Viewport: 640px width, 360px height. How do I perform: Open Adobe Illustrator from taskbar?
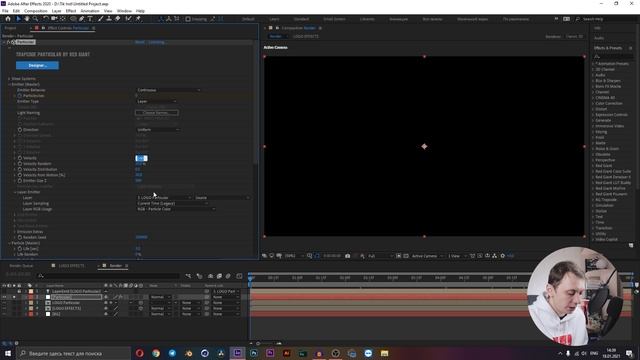(287, 353)
